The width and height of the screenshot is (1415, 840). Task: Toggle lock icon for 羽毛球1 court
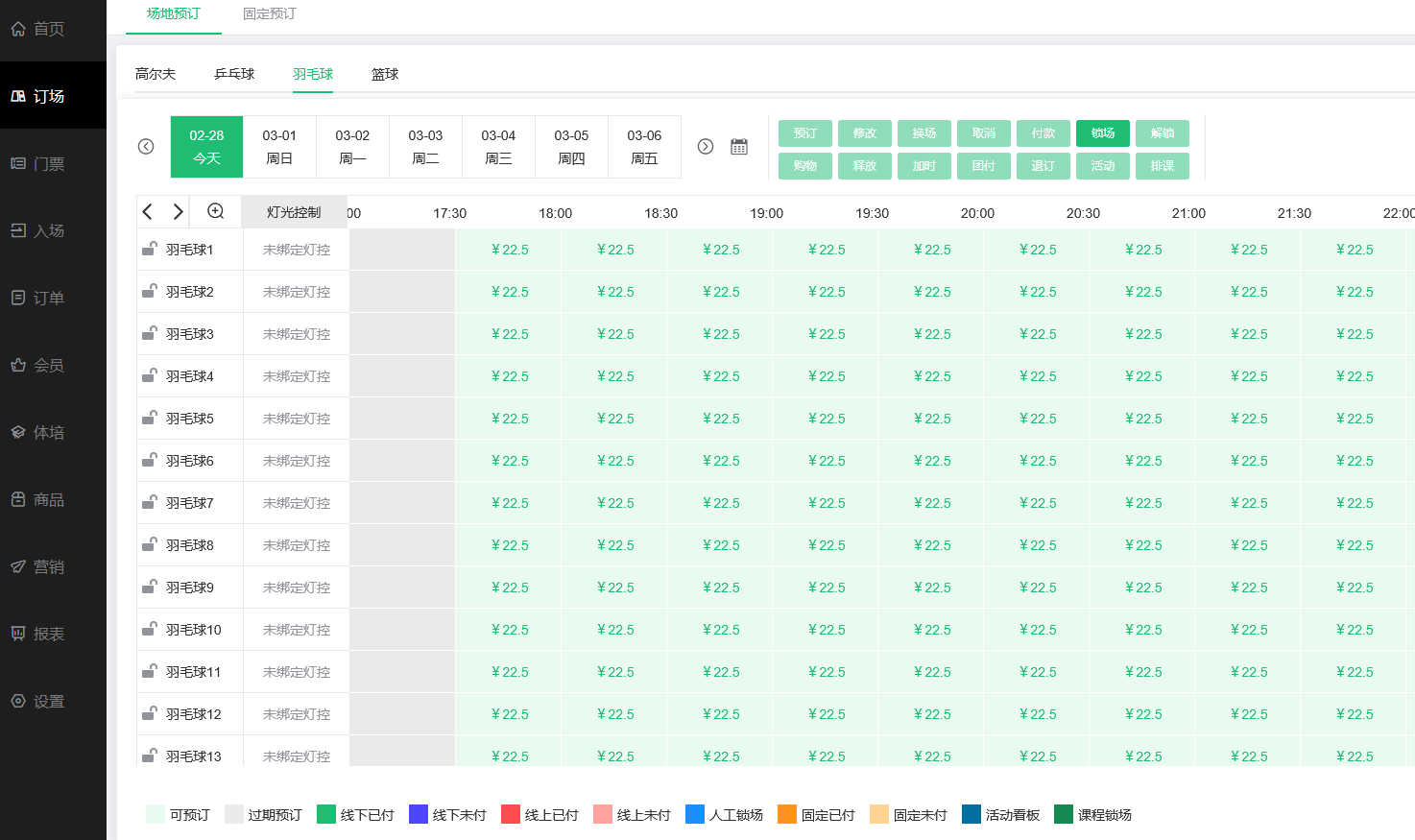click(x=150, y=250)
